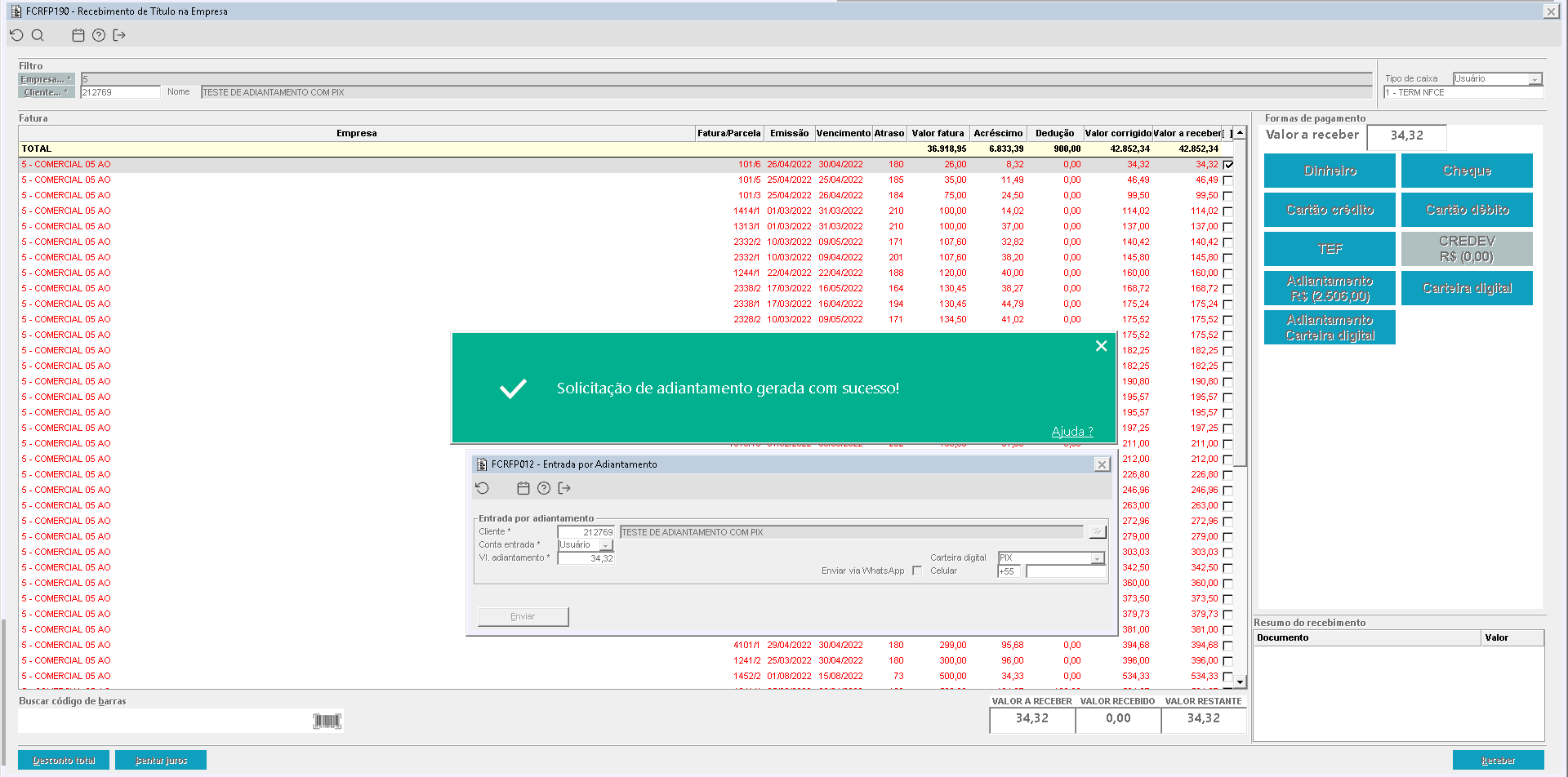Click the Cliente code field in the dialog
The height and width of the screenshot is (777, 1568).
[x=586, y=532]
